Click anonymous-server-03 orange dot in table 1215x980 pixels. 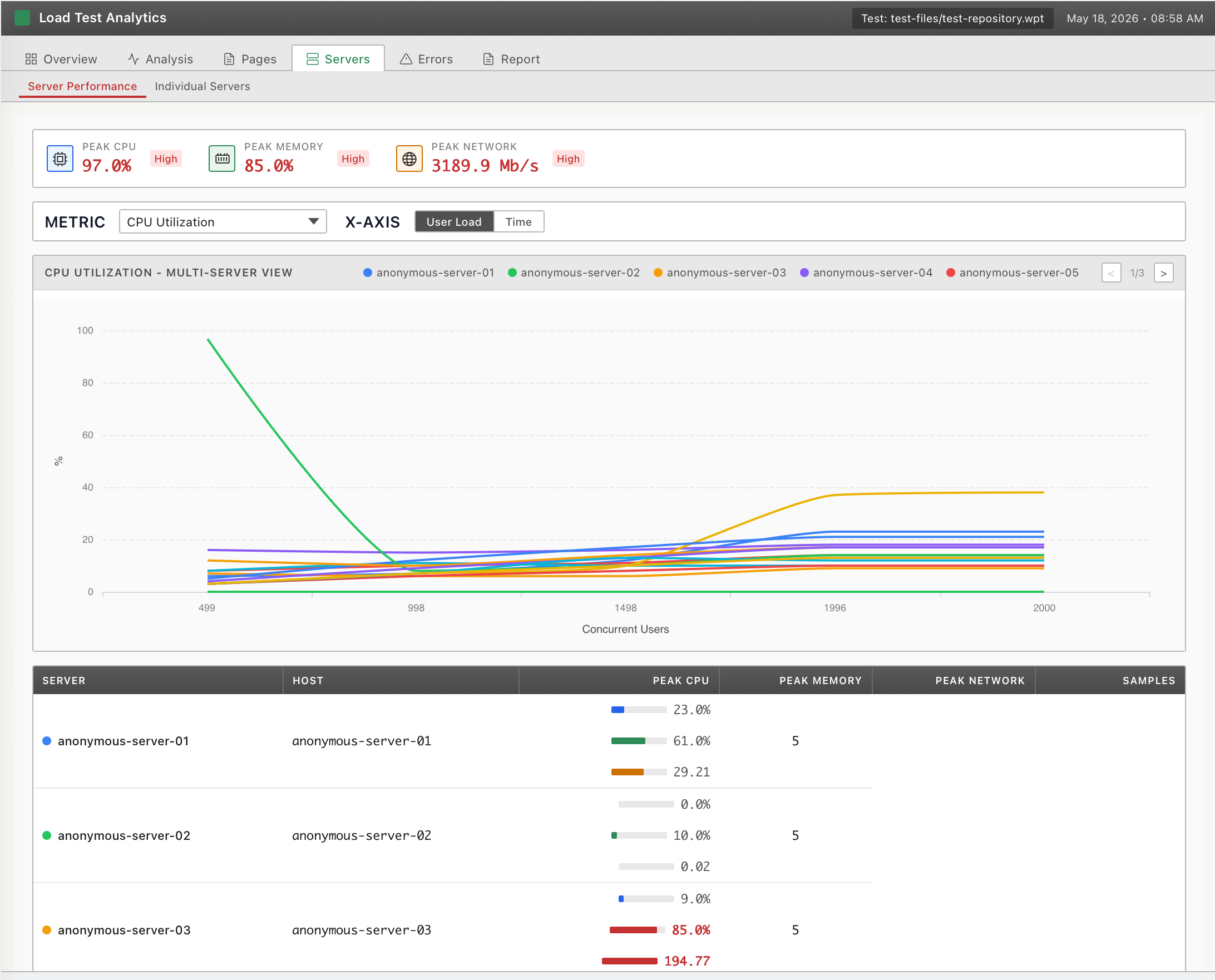tap(47, 930)
